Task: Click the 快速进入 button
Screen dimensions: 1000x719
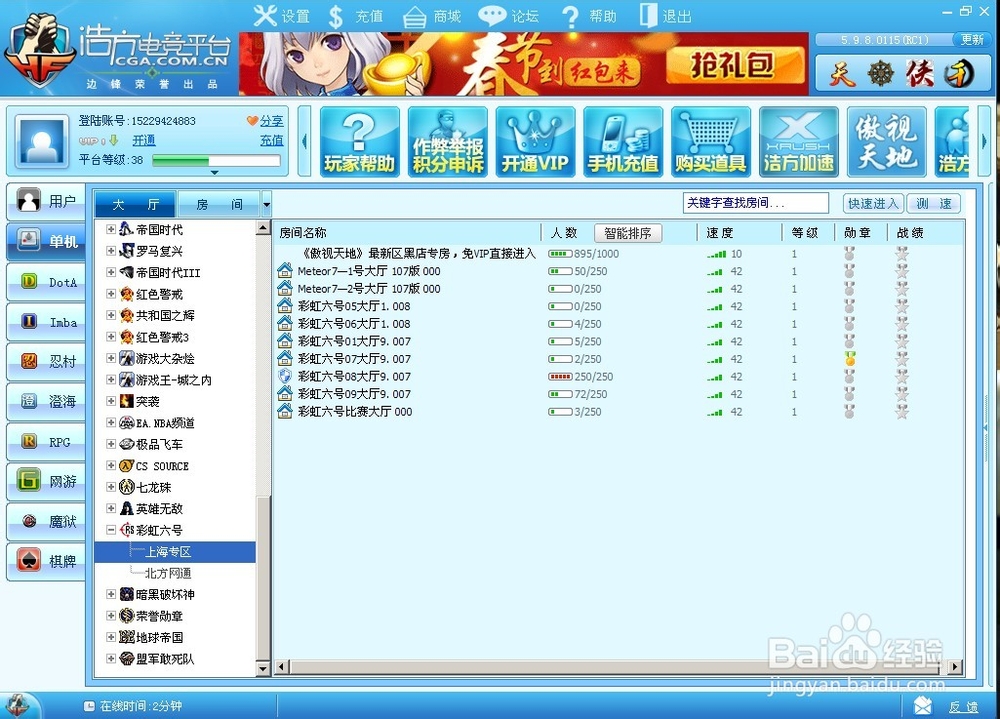Action: pyautogui.click(x=873, y=204)
